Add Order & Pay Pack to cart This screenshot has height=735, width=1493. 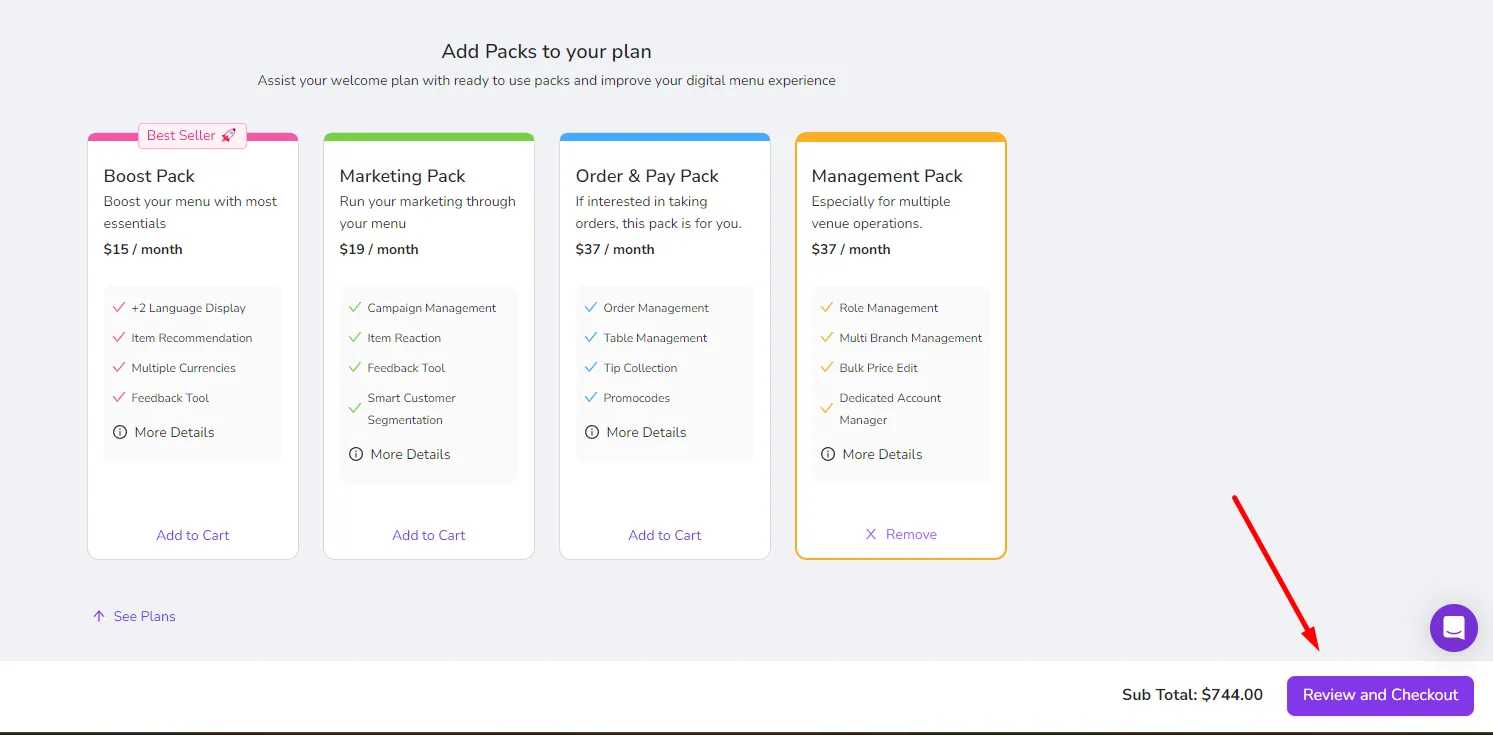coord(665,535)
